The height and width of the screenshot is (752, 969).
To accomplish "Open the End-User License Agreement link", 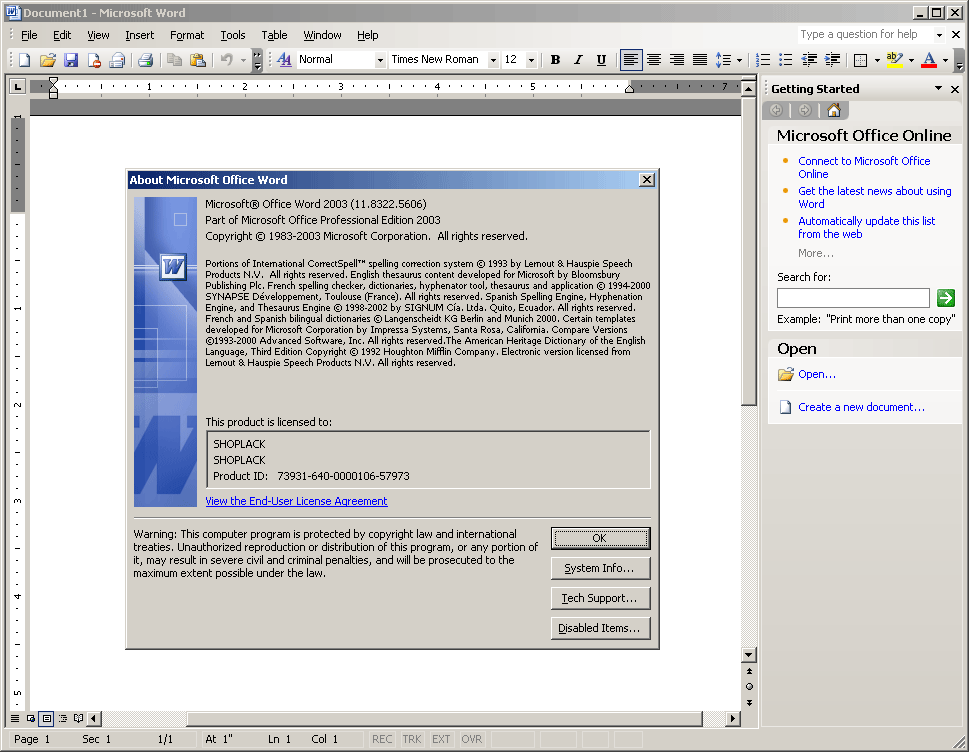I will (296, 501).
